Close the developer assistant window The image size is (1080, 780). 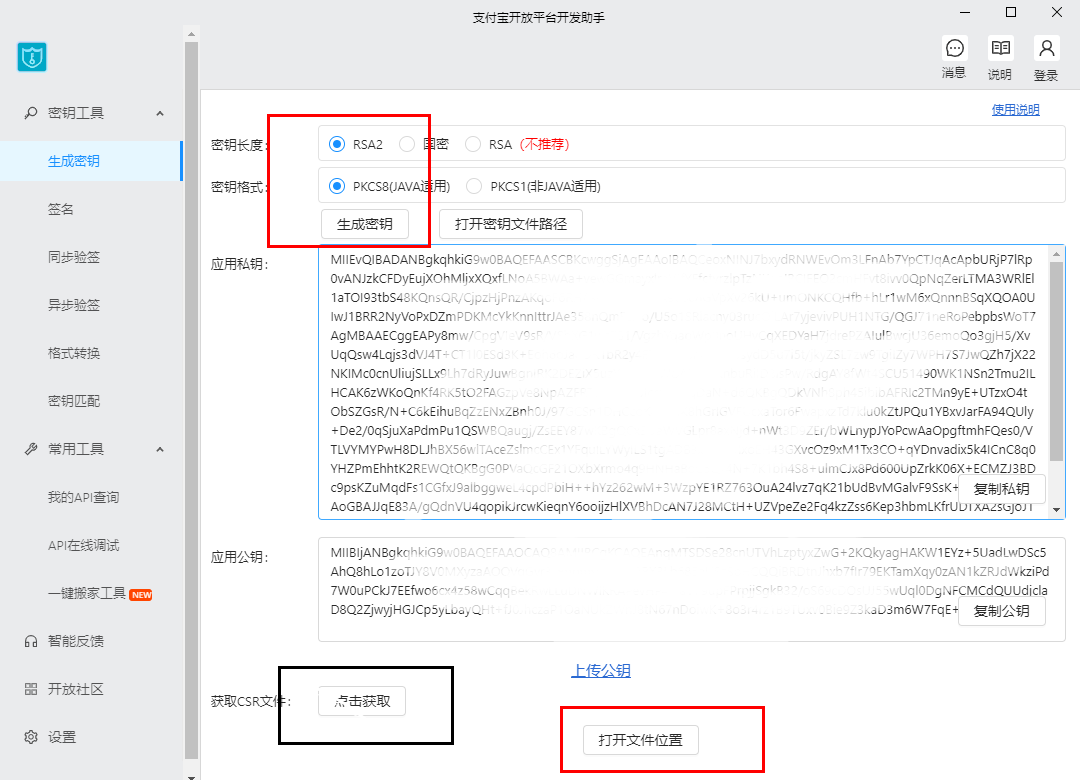1057,12
